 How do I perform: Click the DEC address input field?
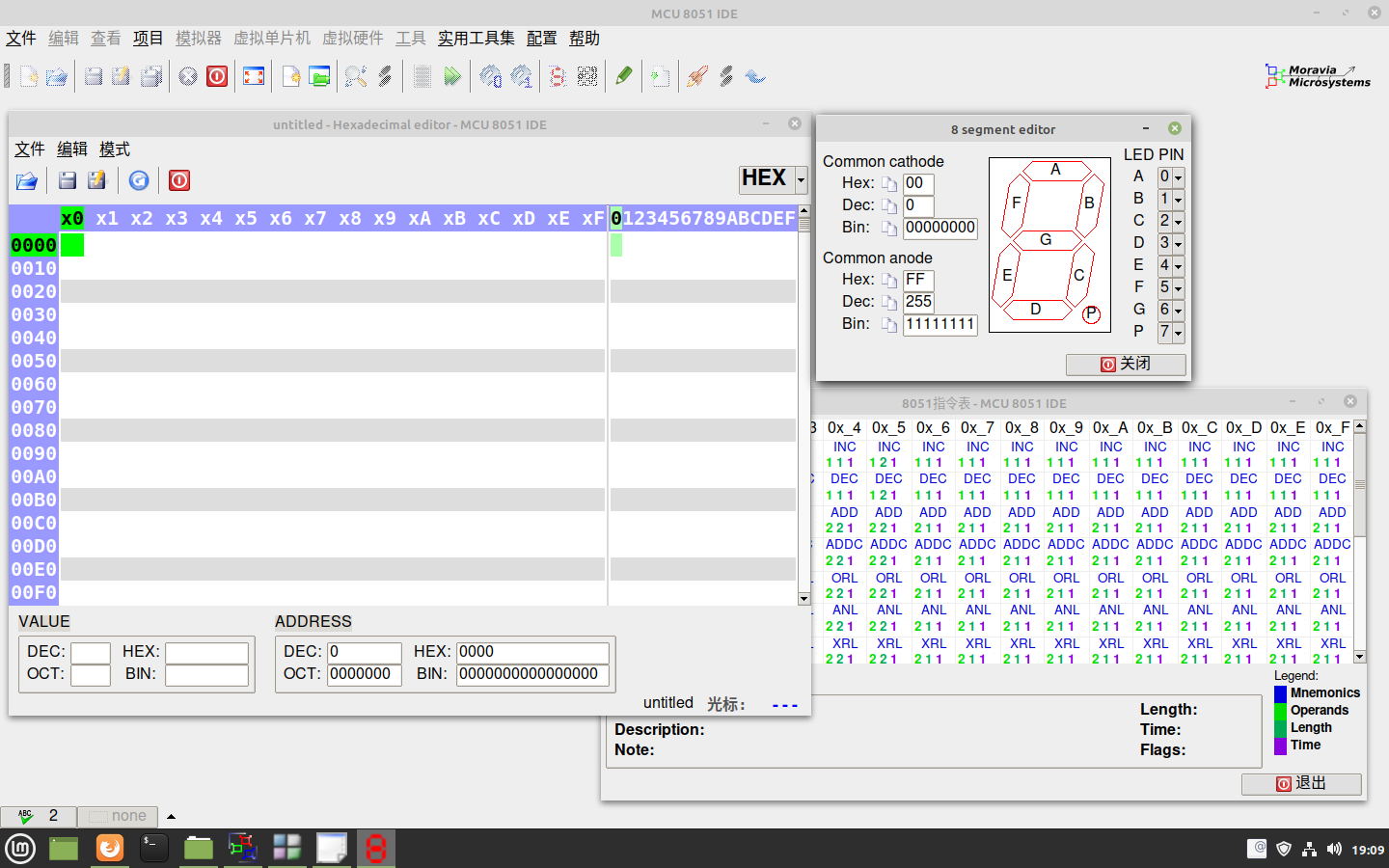[365, 651]
